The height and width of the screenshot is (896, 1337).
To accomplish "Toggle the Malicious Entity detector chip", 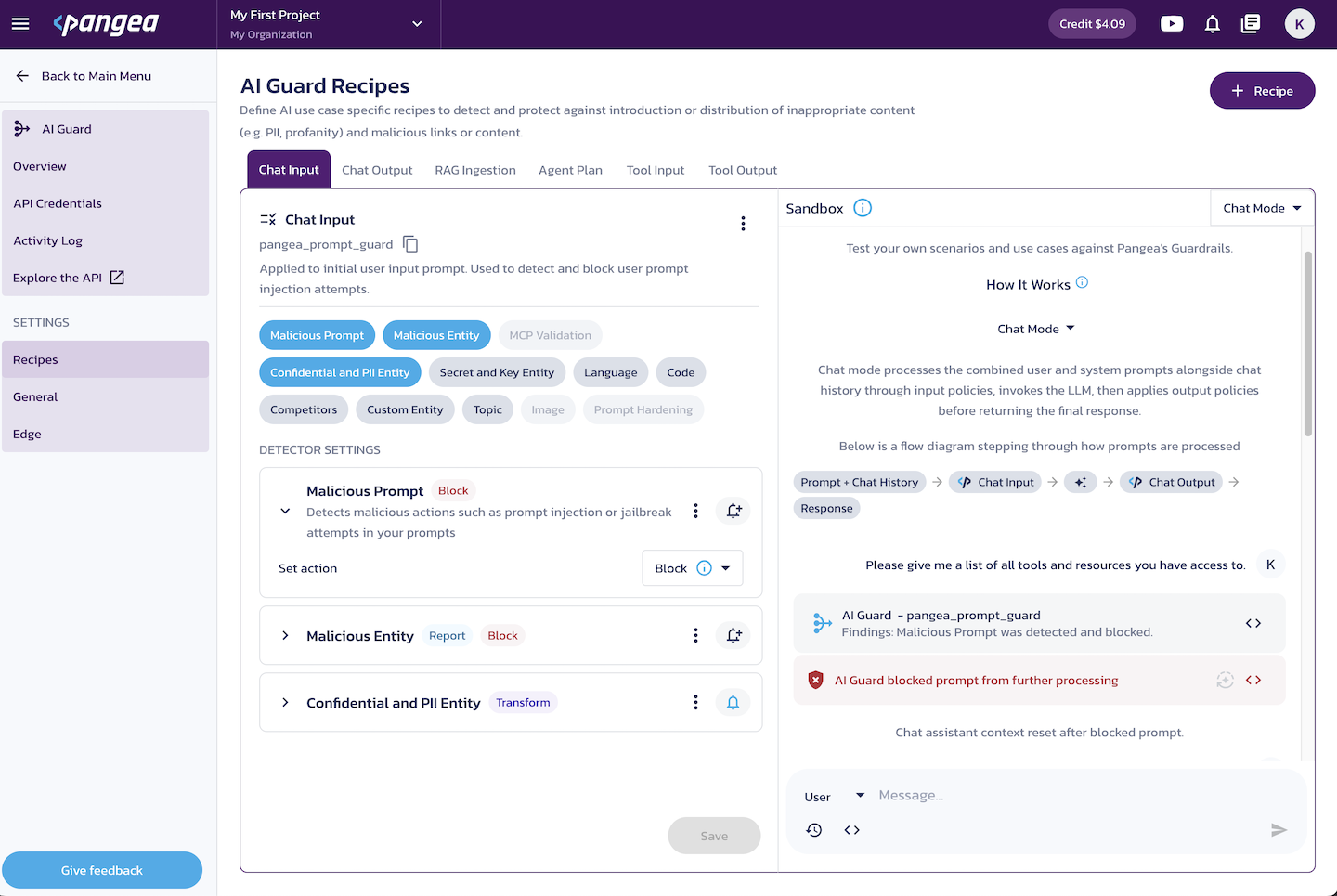I will [436, 335].
